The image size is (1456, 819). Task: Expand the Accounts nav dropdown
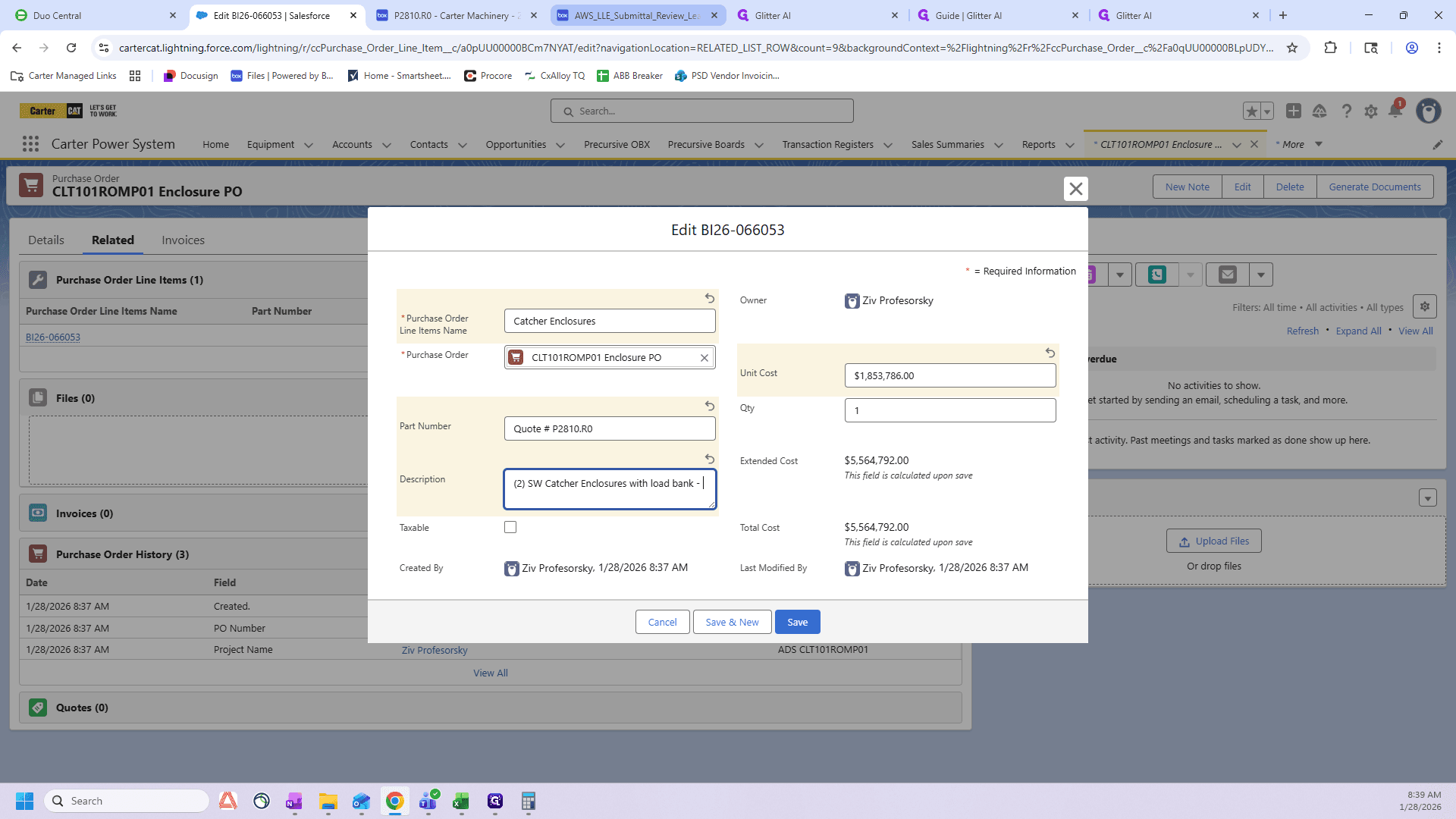tap(387, 146)
